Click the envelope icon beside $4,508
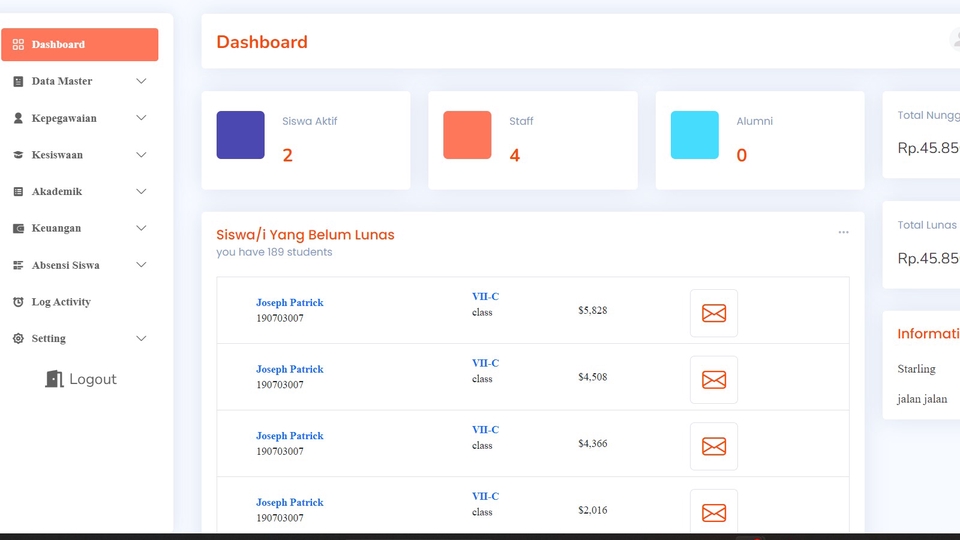The width and height of the screenshot is (960, 540). point(713,380)
